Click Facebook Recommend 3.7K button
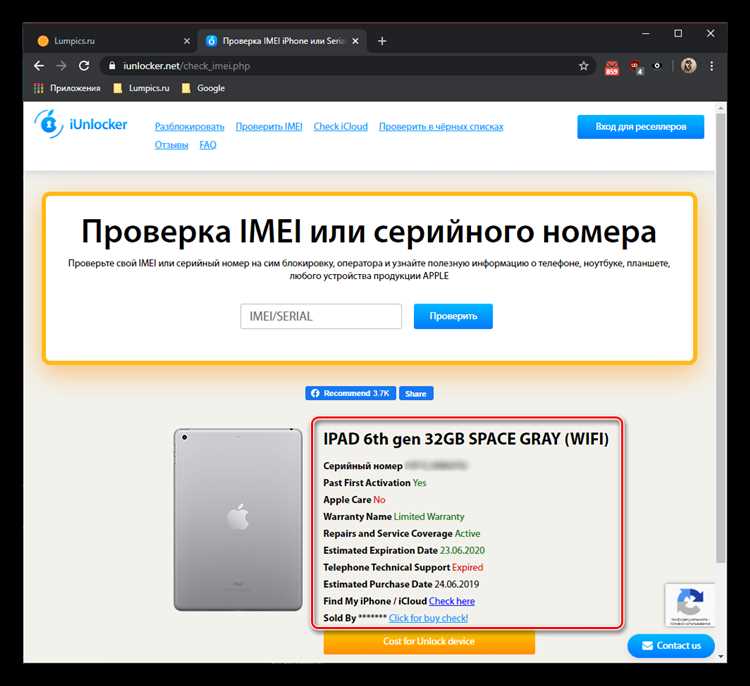This screenshot has width=750, height=686. [x=351, y=393]
